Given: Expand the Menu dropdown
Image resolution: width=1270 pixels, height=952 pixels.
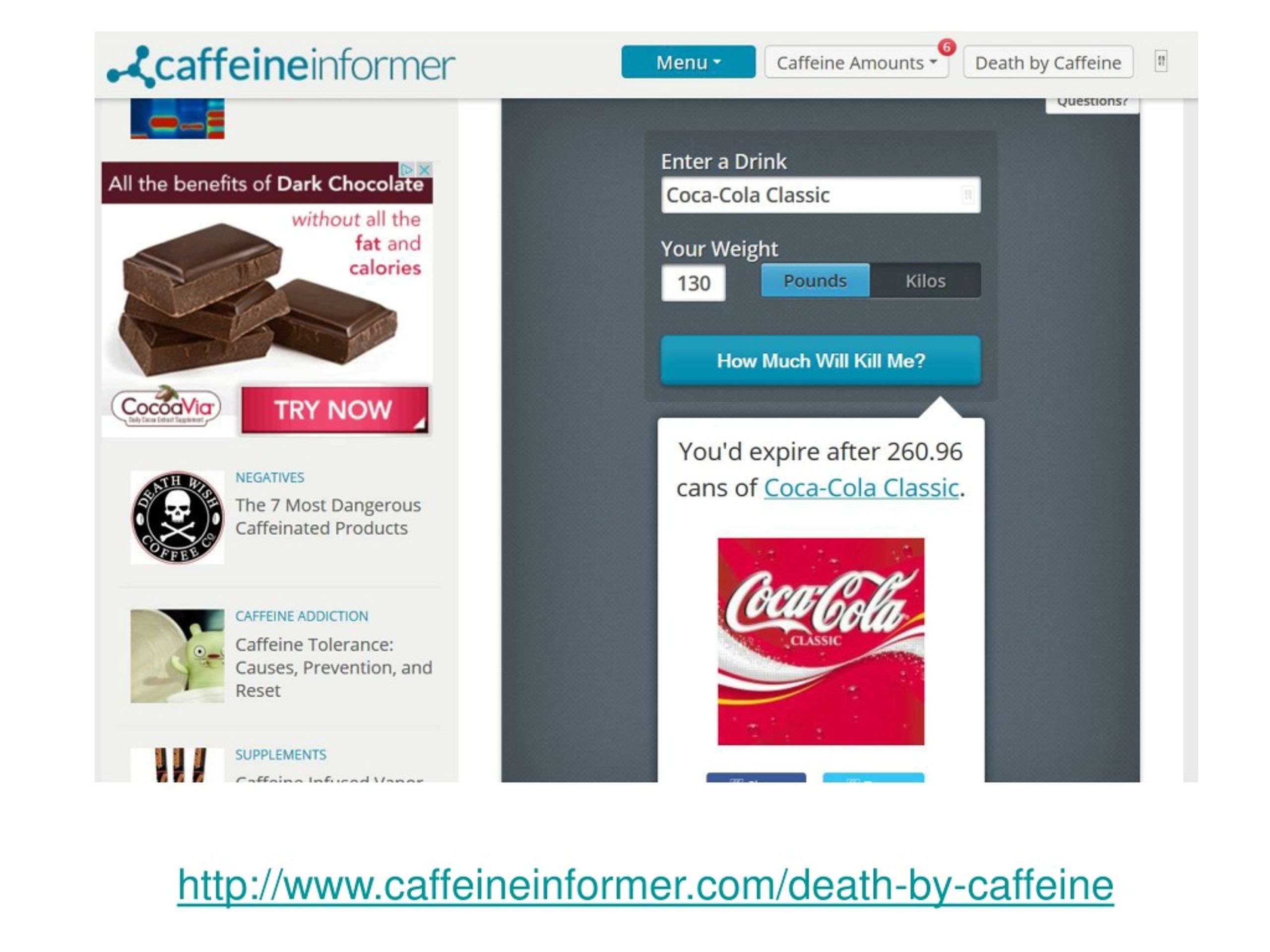Looking at the screenshot, I should click(689, 62).
